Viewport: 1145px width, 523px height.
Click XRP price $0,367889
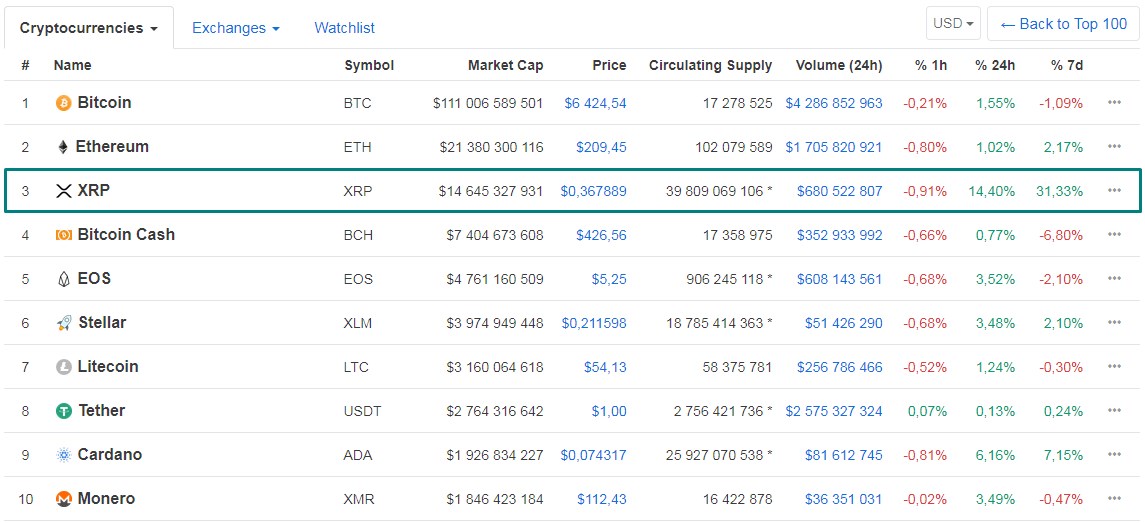pyautogui.click(x=593, y=191)
